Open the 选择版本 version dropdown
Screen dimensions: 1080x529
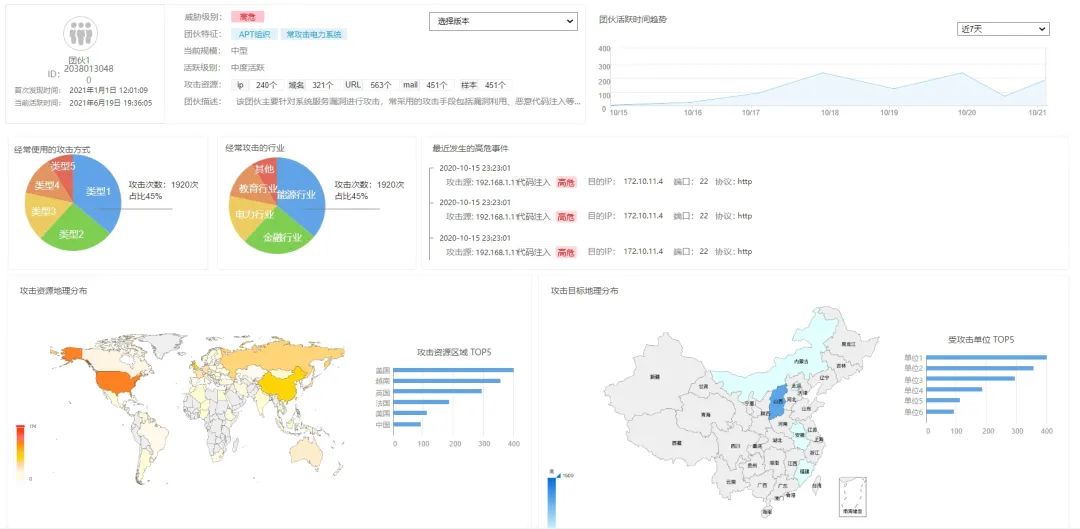503,21
